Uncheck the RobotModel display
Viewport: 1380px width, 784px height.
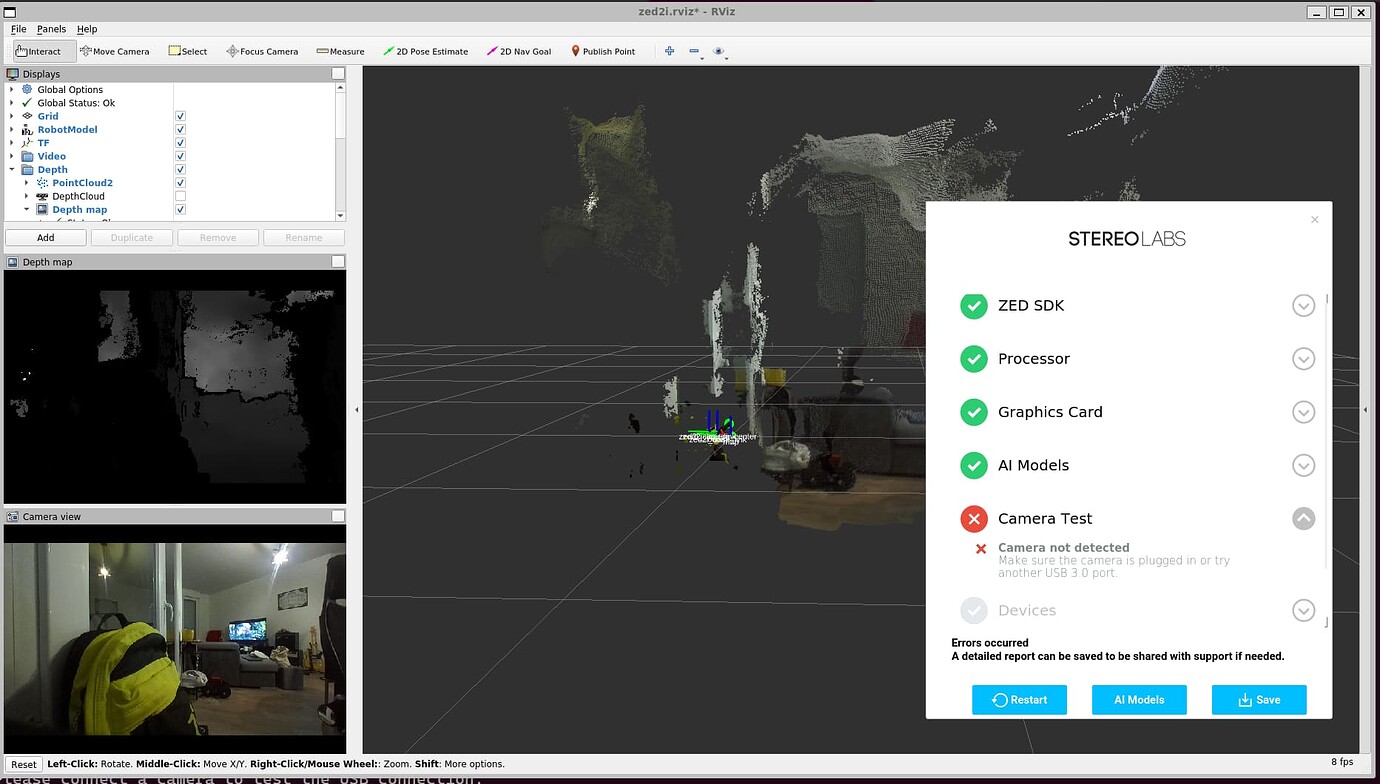coord(180,130)
